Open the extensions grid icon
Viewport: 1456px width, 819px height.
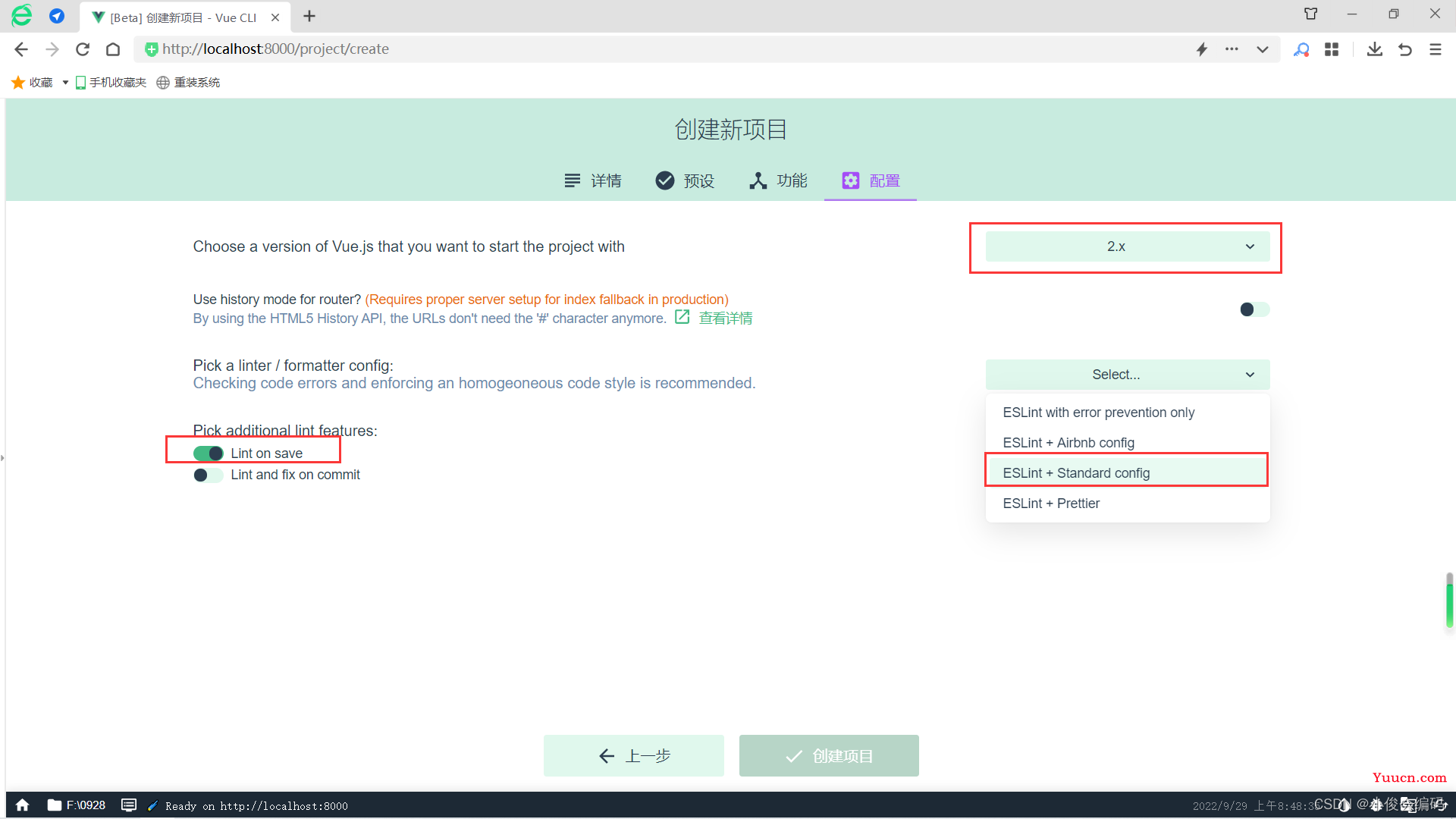(1332, 49)
